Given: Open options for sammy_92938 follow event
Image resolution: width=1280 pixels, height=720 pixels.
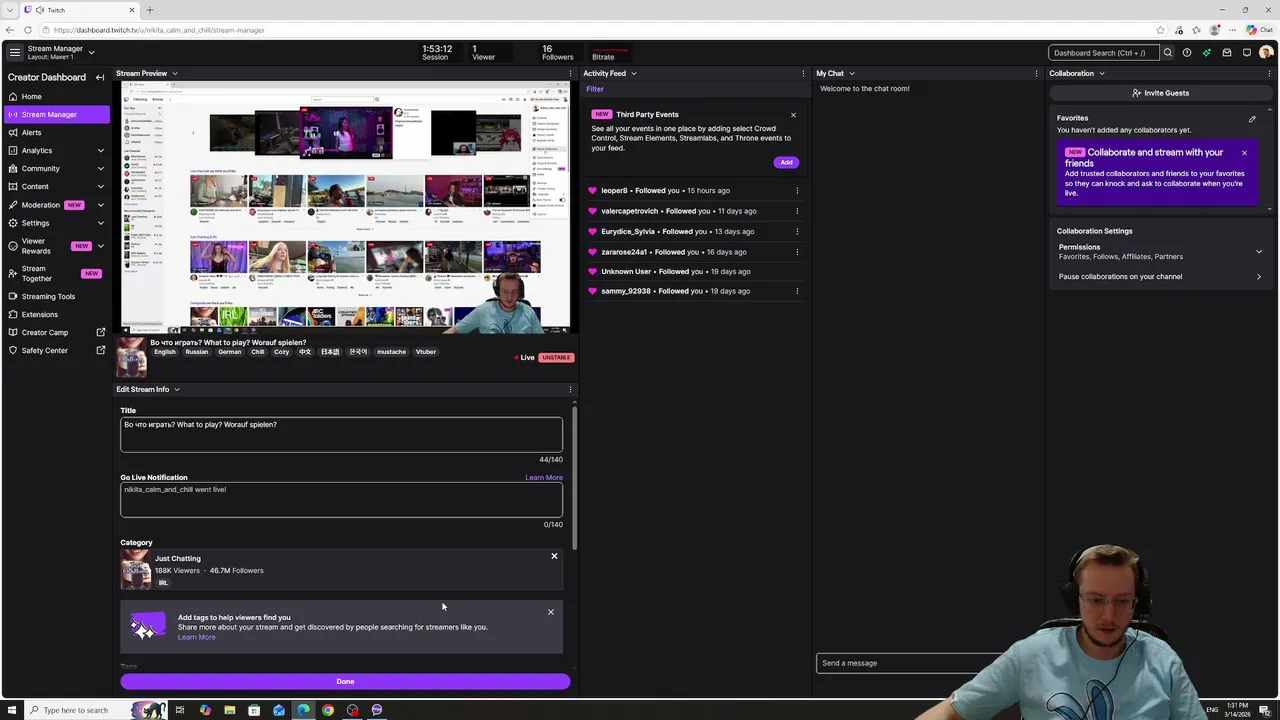Looking at the screenshot, I should point(797,291).
